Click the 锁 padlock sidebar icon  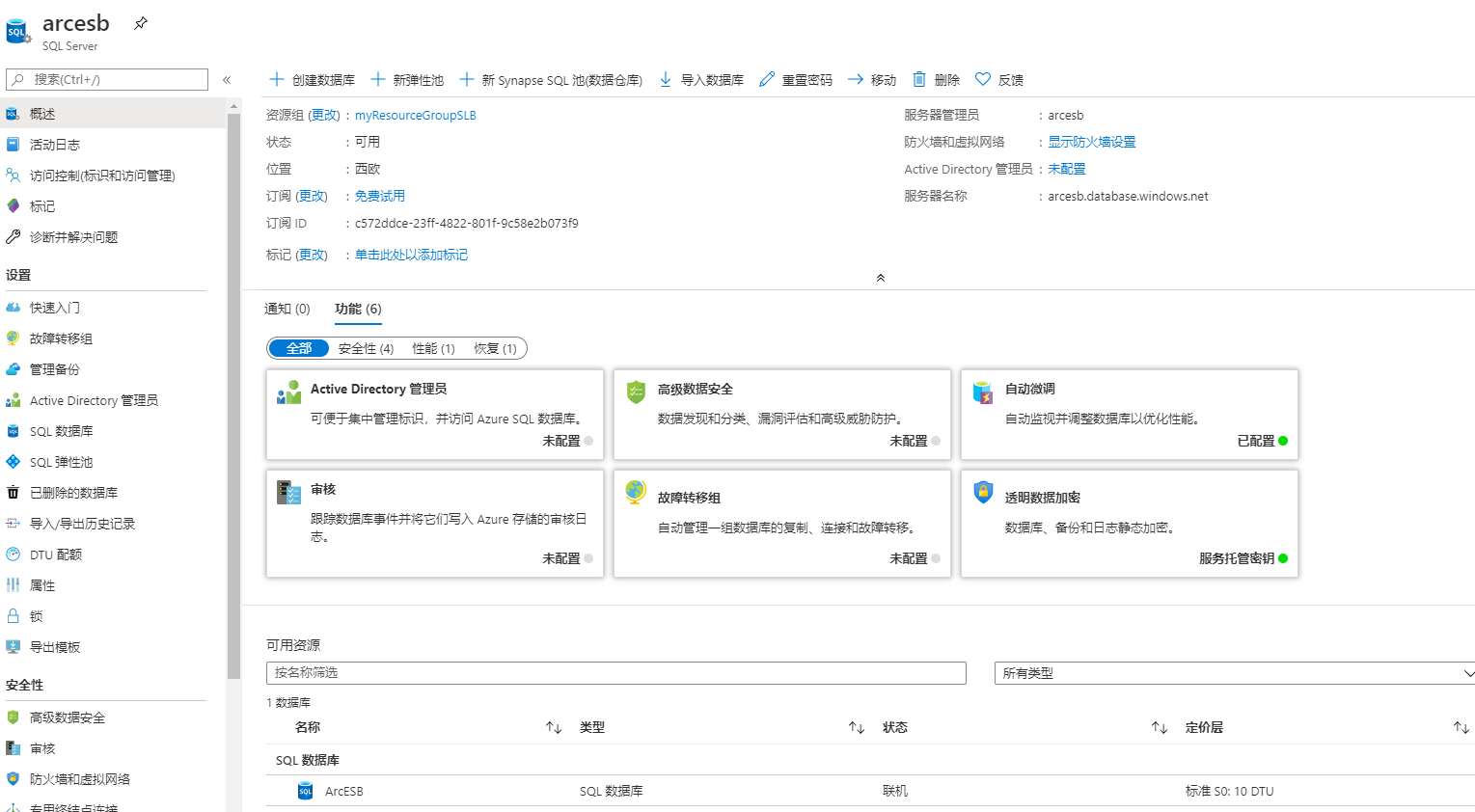13,616
